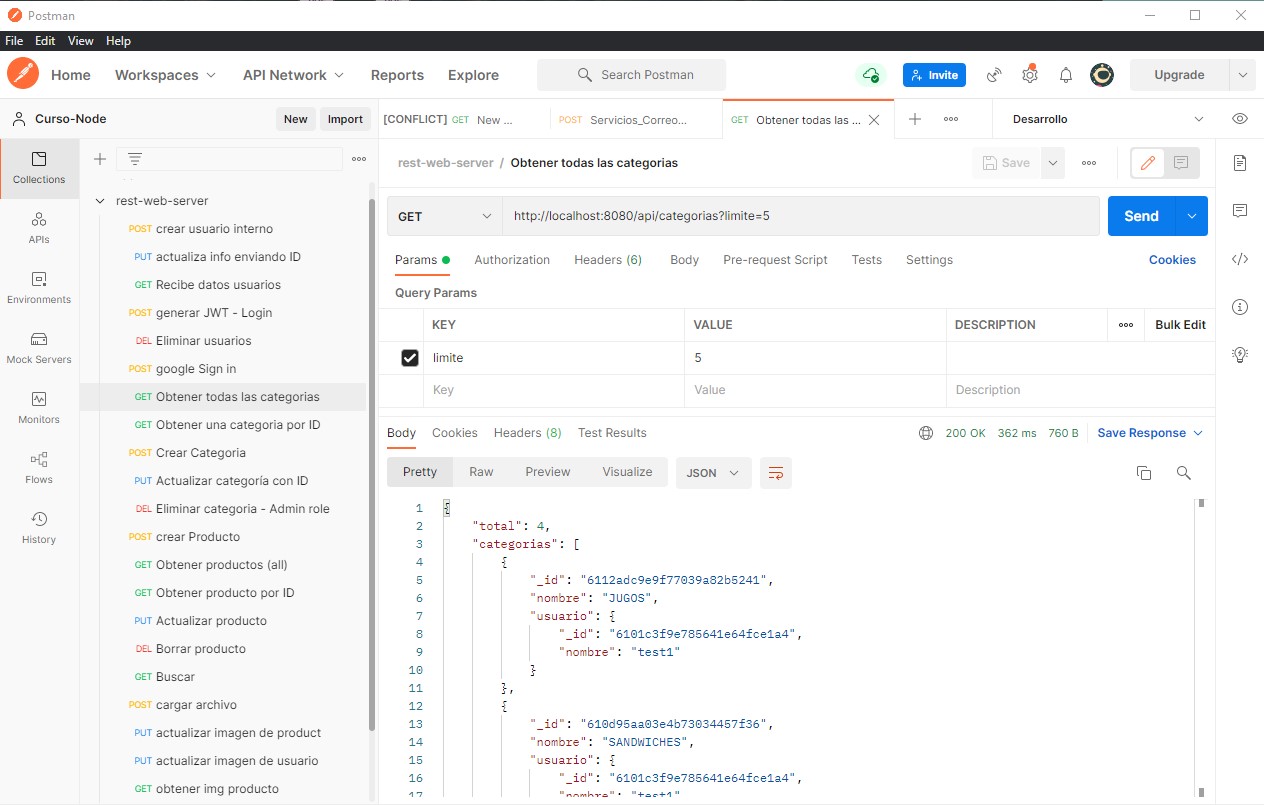This screenshot has width=1264, height=805.
Task: Click the notifications bell icon
Action: click(1066, 75)
